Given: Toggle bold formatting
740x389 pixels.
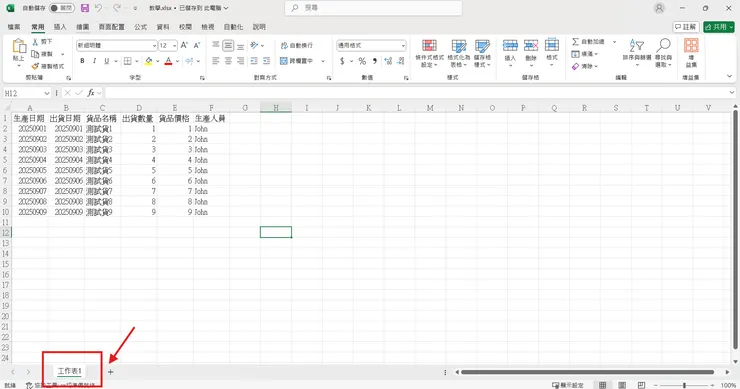Looking at the screenshot, I should (x=82, y=61).
